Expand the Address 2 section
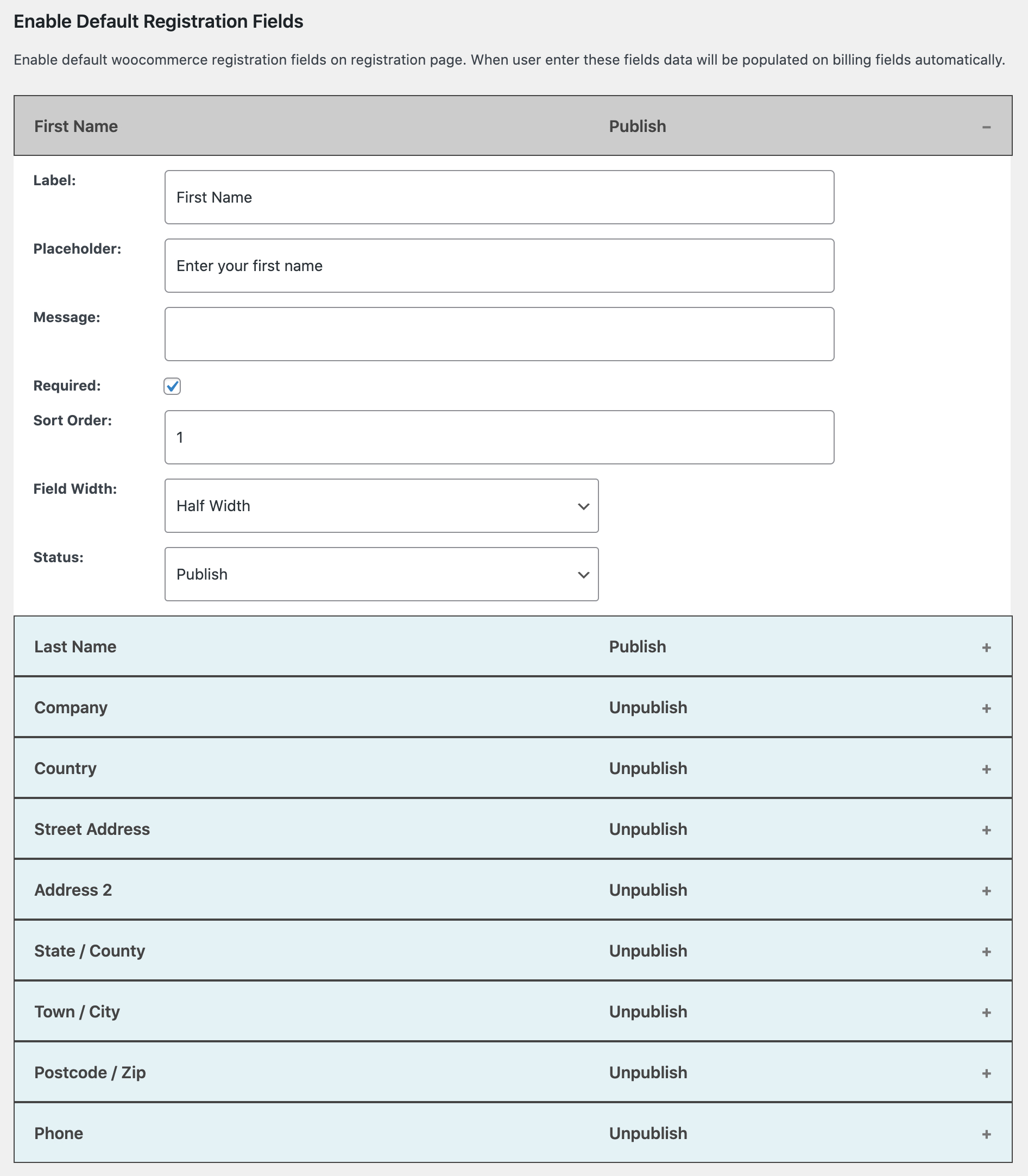Image resolution: width=1028 pixels, height=1176 pixels. point(986,890)
